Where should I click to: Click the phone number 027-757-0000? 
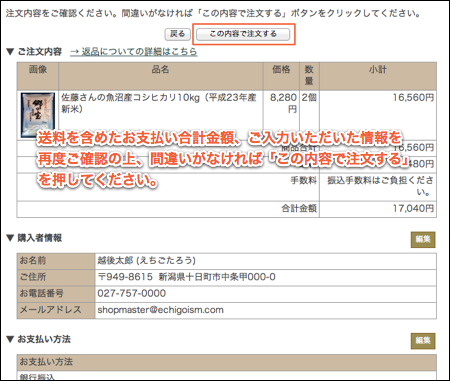coord(131,293)
